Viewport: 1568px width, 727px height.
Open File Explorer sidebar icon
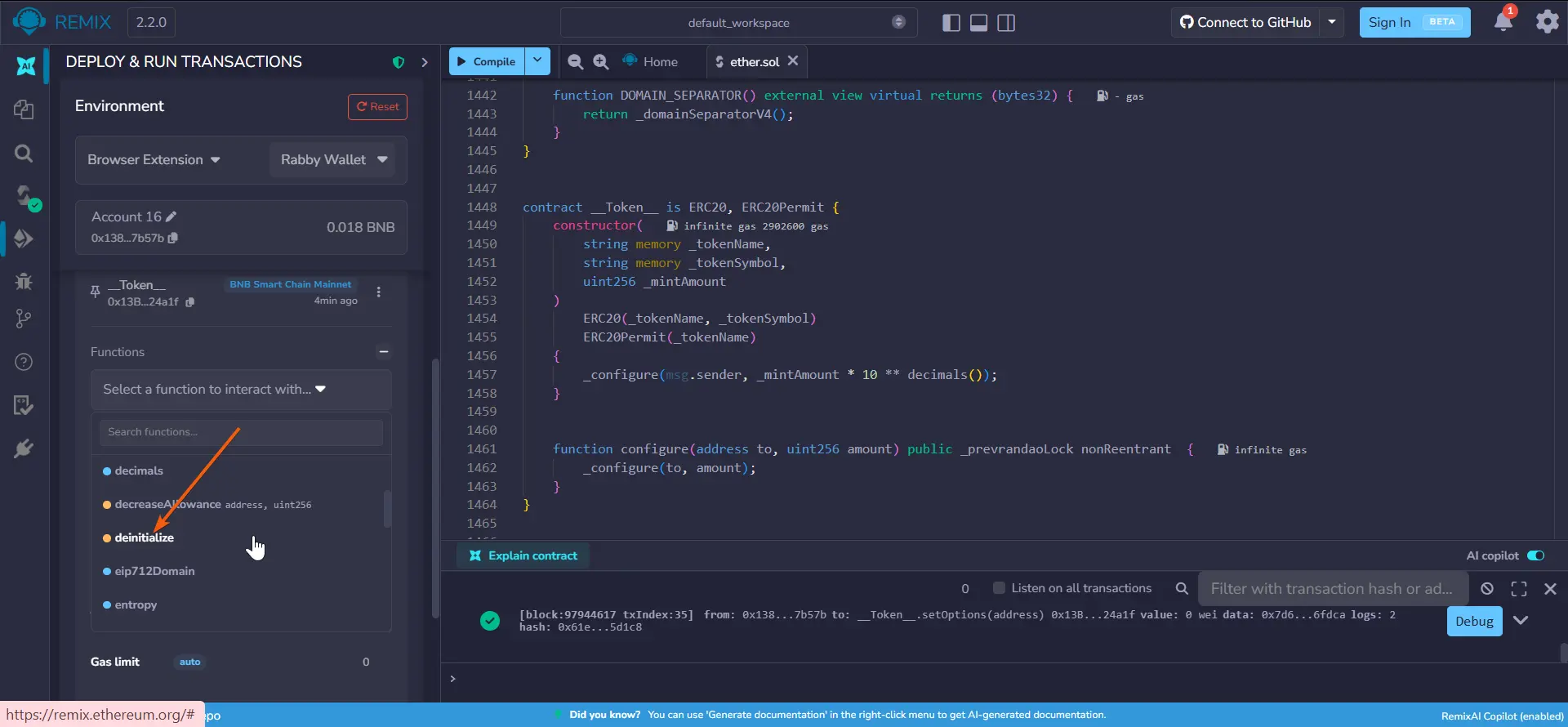click(24, 109)
